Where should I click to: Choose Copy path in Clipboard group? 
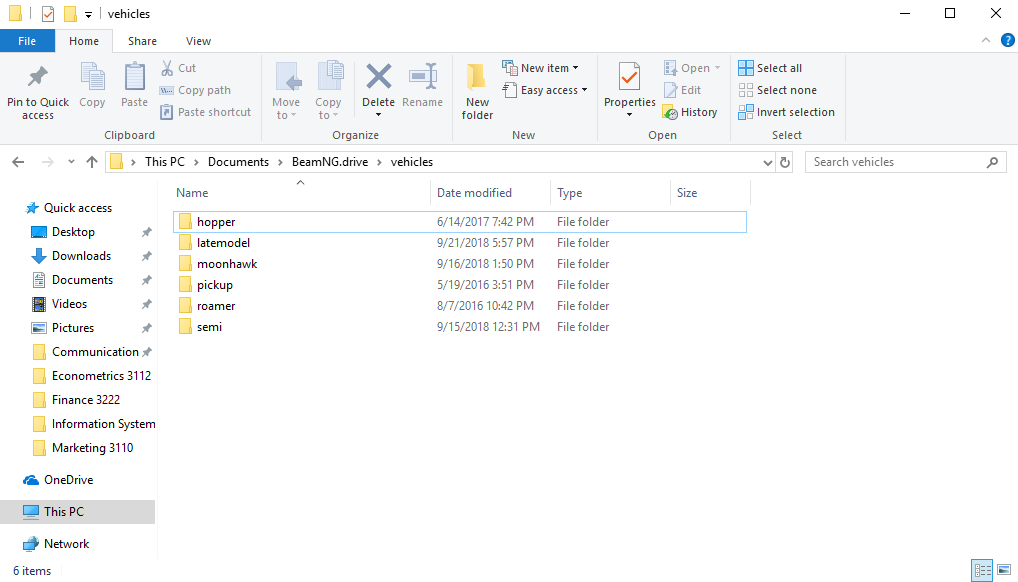click(195, 90)
